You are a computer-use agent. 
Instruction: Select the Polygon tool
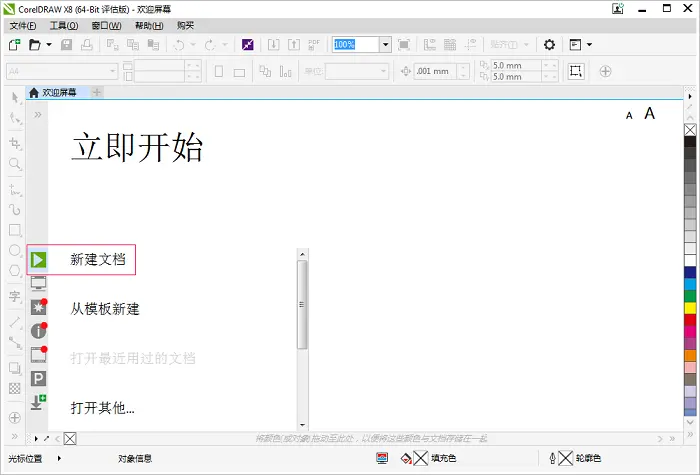tap(15, 271)
